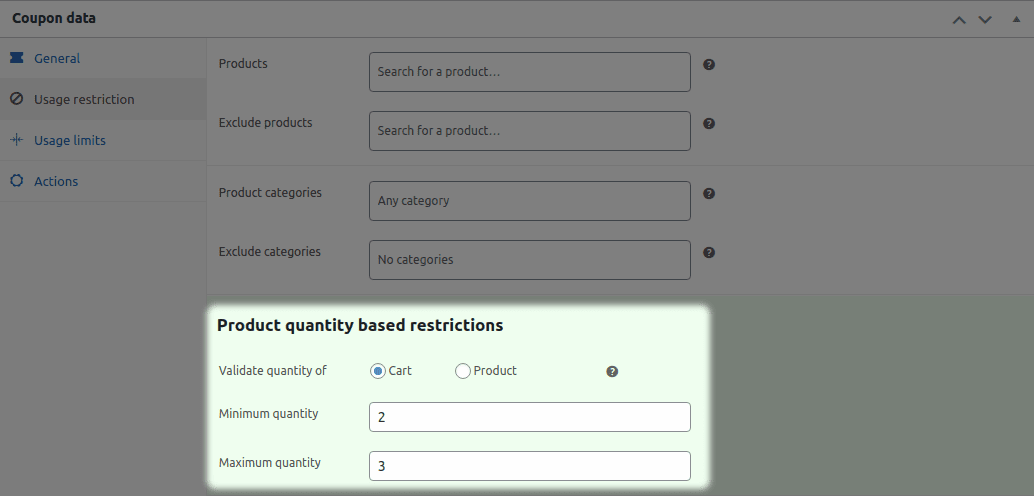Move Coupon data panel up
This screenshot has height=496, width=1034.
[x=959, y=19]
